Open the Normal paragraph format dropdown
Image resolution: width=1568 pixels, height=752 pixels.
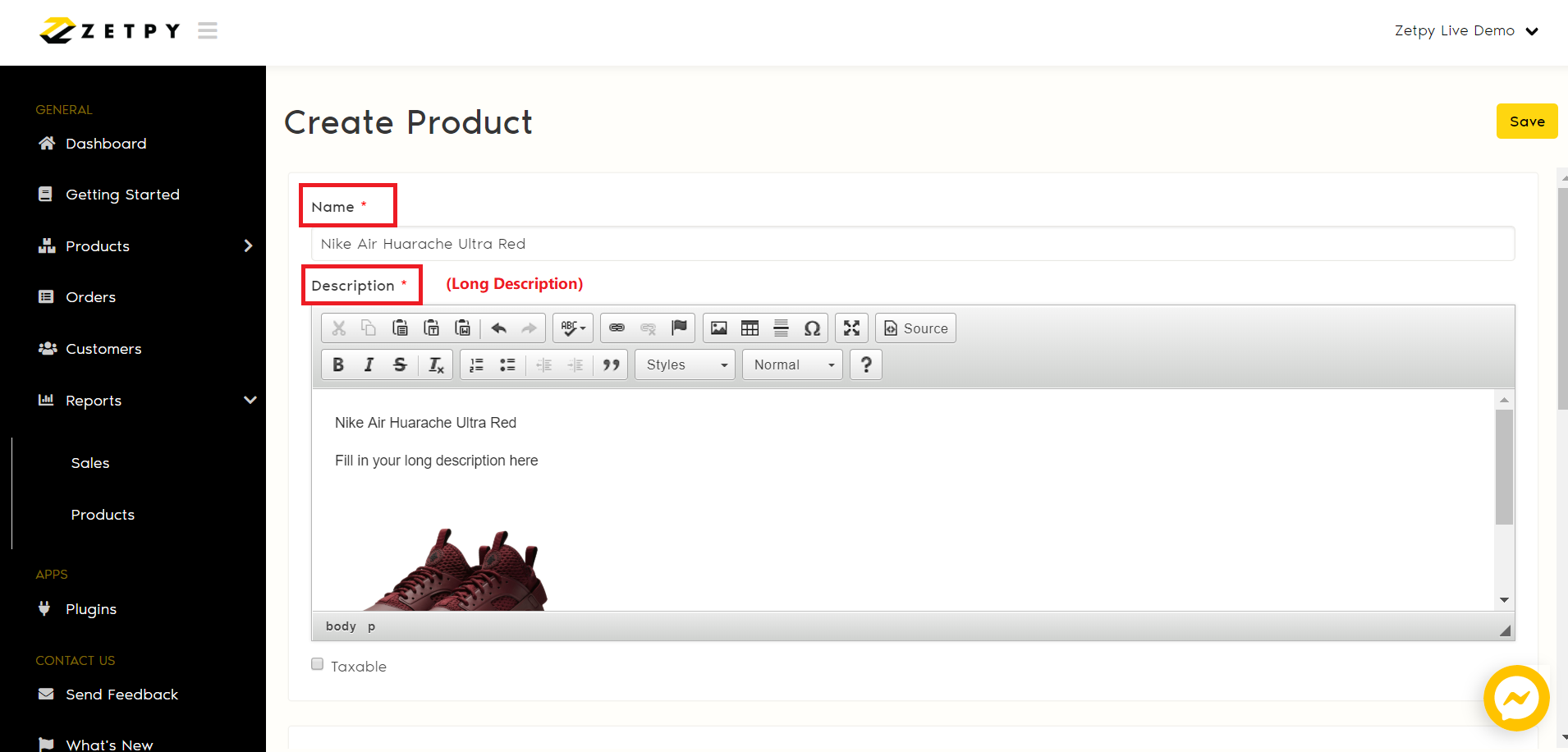[x=793, y=365]
